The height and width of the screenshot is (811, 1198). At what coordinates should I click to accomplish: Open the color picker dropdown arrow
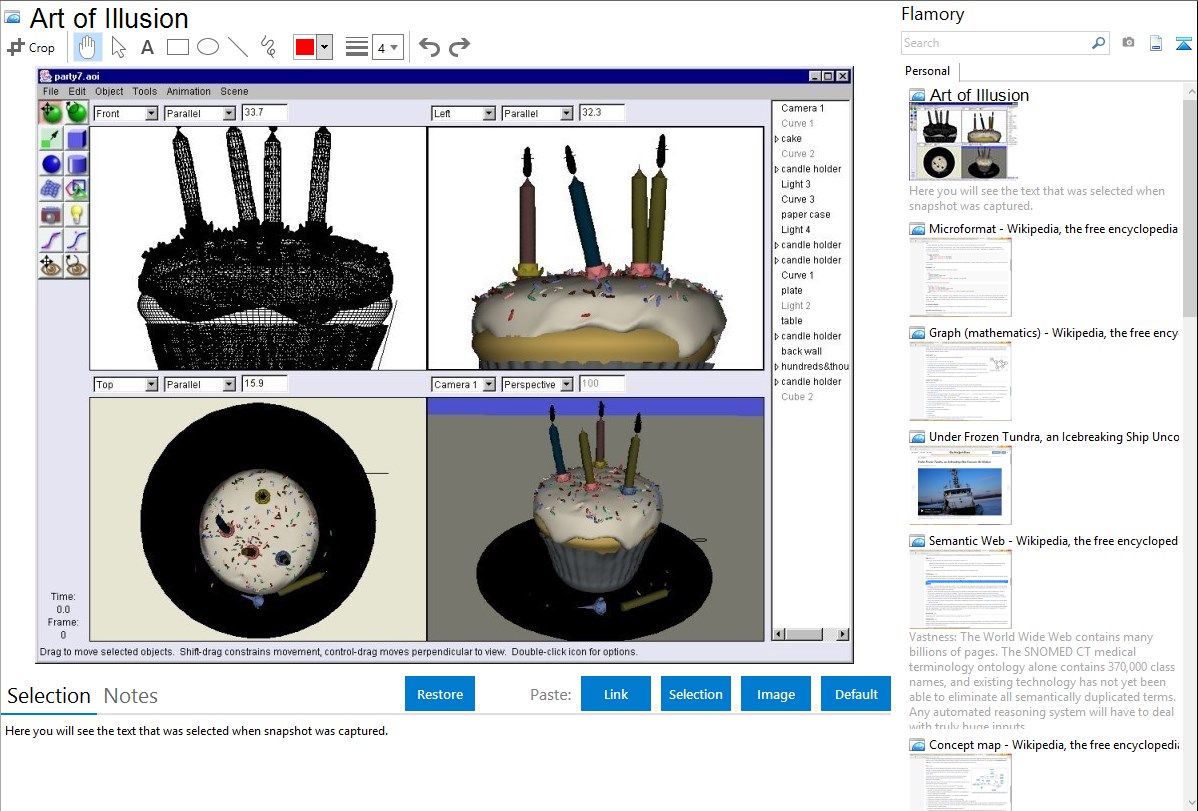click(324, 47)
